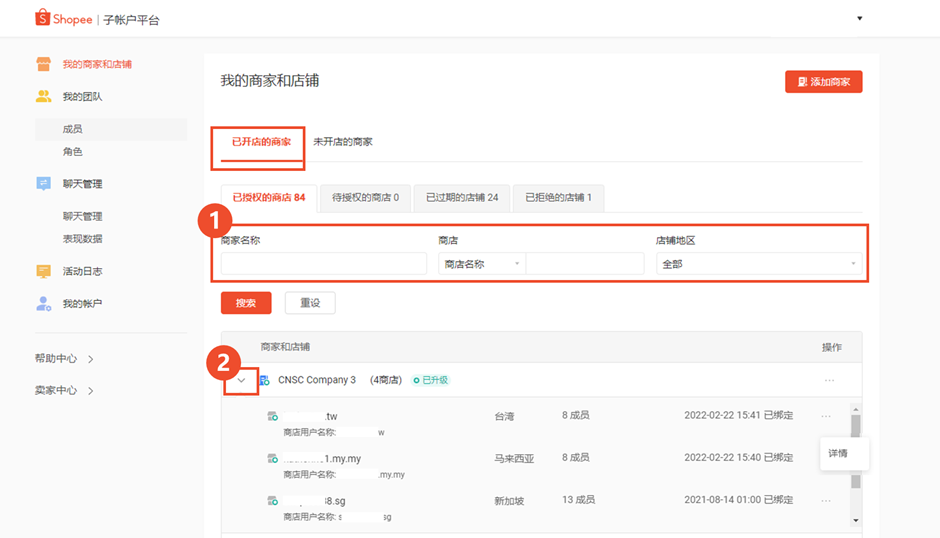Open the 店铺地区 region dropdown

tap(758, 264)
